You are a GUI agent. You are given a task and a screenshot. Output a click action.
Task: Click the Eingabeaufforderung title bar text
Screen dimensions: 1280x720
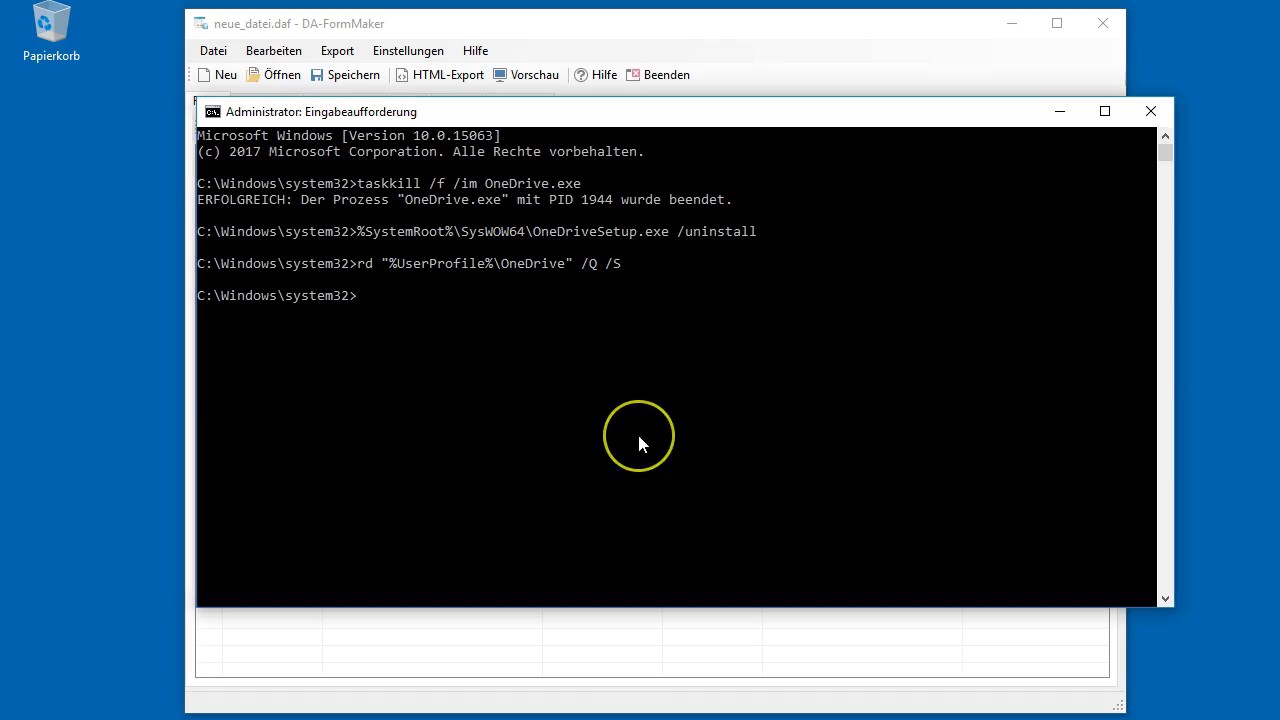pos(321,112)
